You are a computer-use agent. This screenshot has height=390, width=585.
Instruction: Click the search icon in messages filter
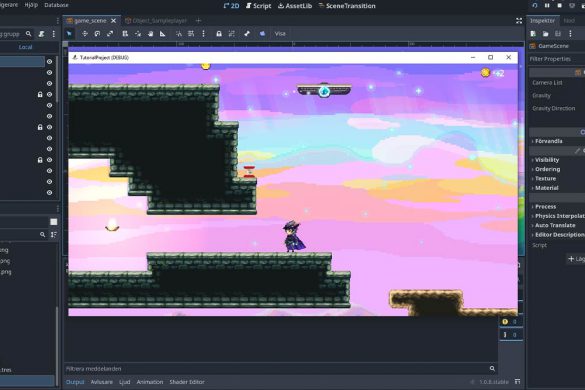492,369
